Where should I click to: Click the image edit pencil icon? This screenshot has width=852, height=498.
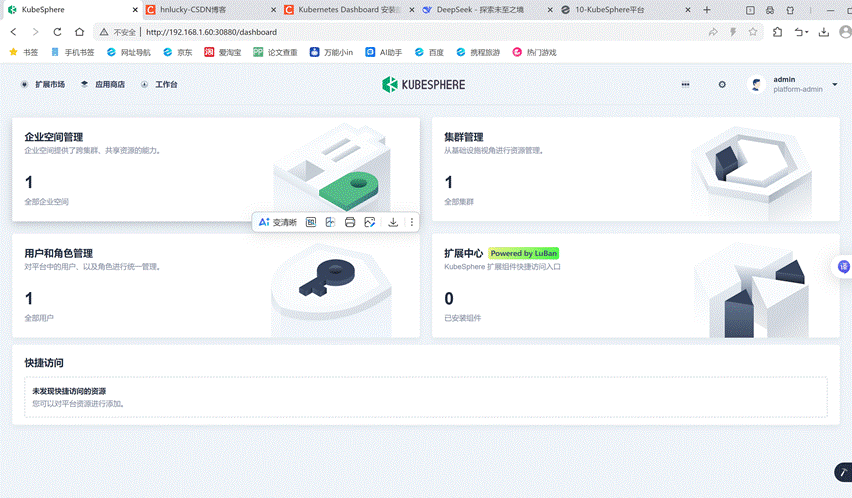click(370, 222)
